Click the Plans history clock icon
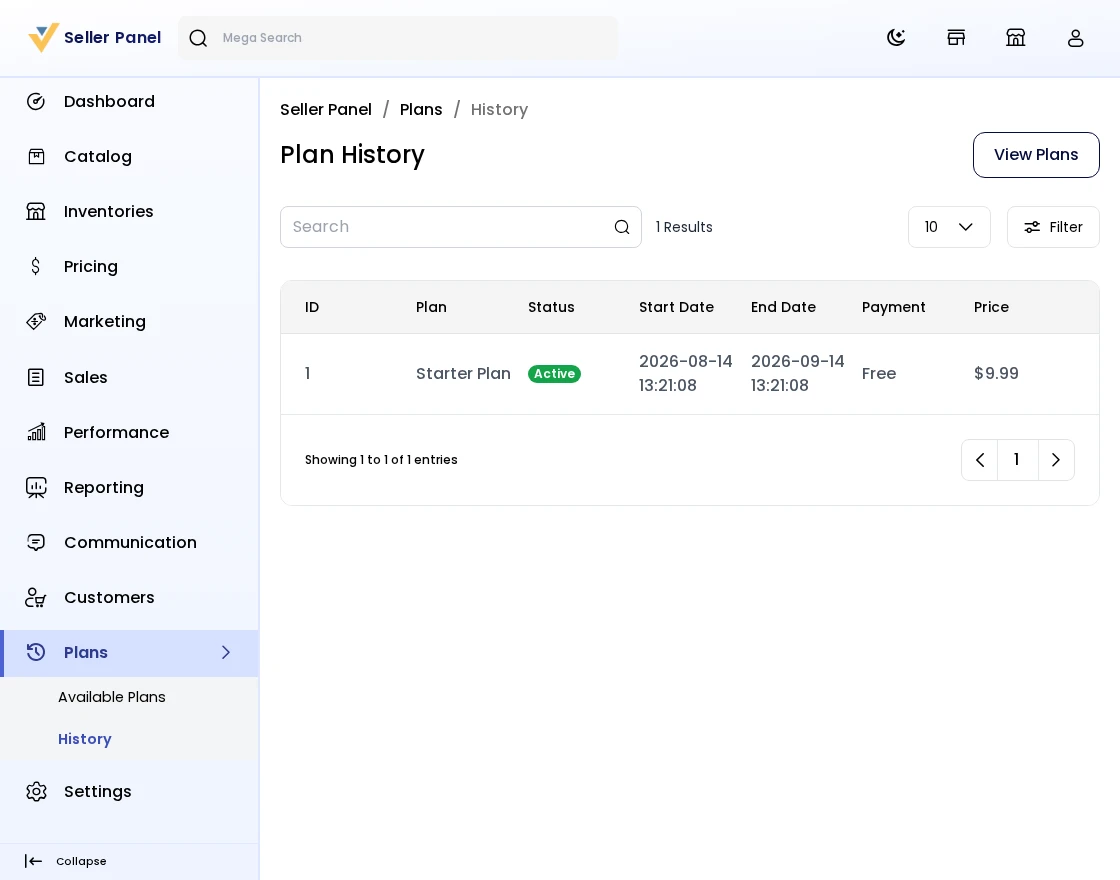This screenshot has height=880, width=1120. coord(36,652)
